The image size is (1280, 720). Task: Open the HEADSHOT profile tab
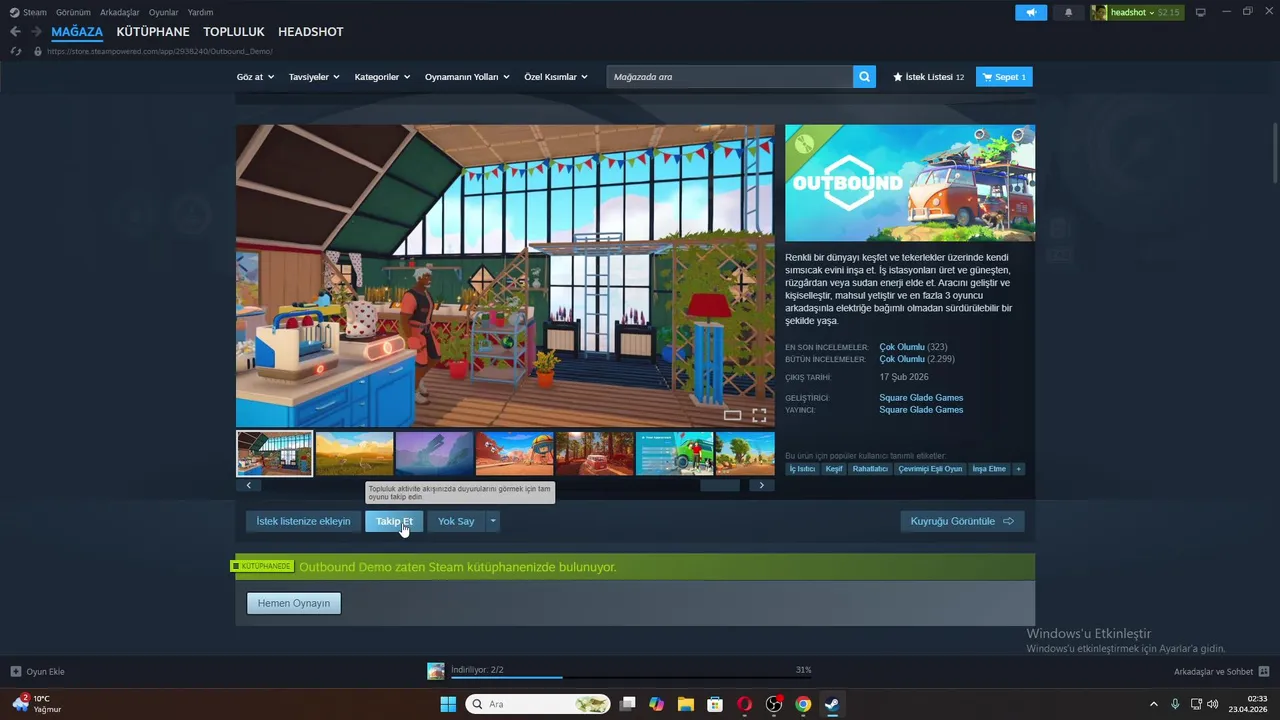[311, 32]
